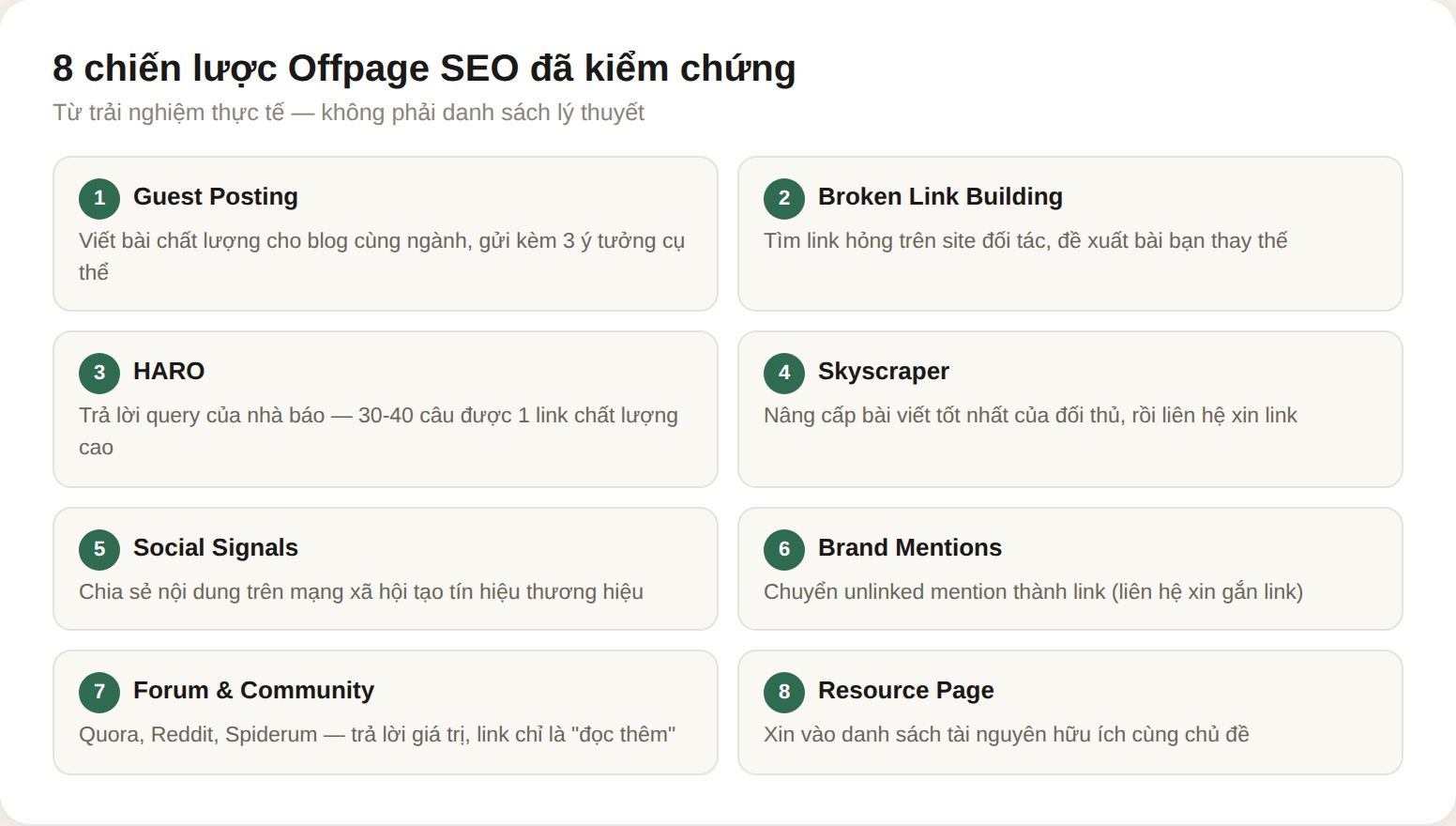Click the "Resource Page" title
The width and height of the screenshot is (1456, 826).
(x=906, y=691)
